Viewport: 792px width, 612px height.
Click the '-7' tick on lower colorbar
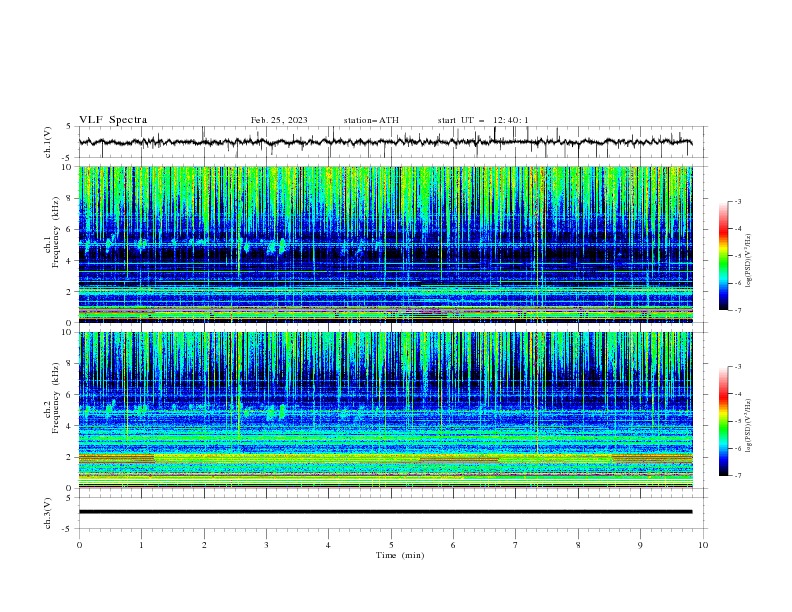tap(737, 476)
